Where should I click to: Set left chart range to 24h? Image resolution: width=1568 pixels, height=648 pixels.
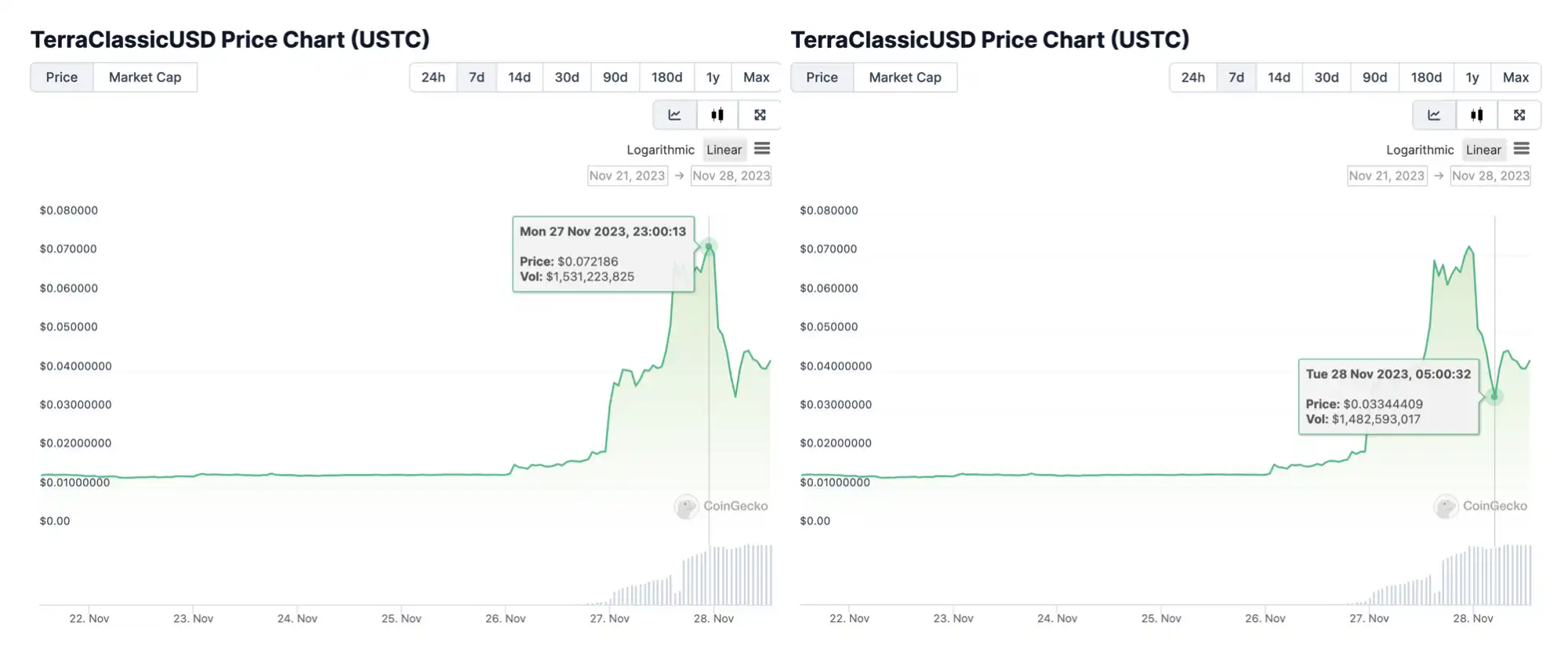click(x=433, y=78)
